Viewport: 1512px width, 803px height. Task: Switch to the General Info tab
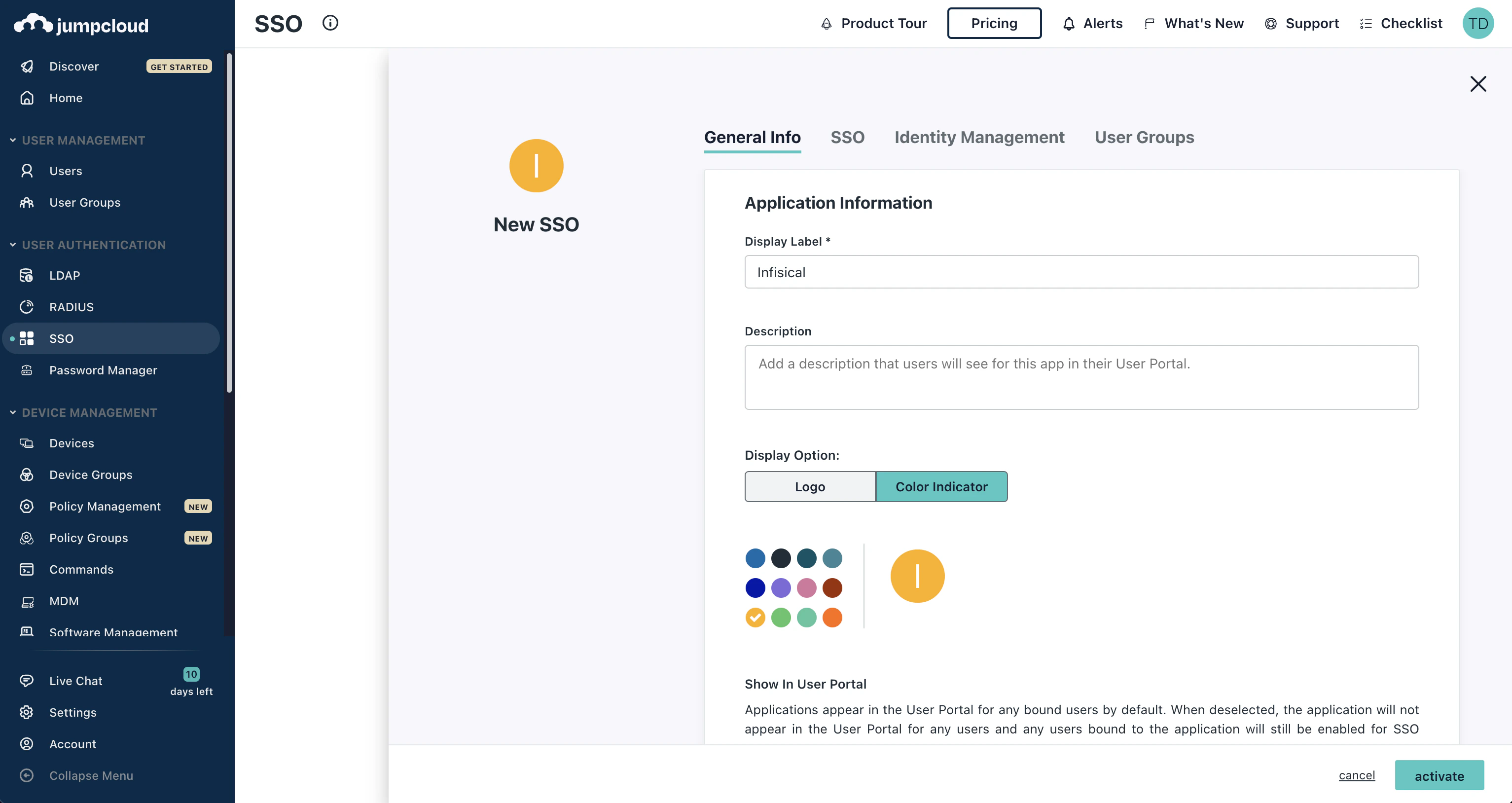pos(753,137)
